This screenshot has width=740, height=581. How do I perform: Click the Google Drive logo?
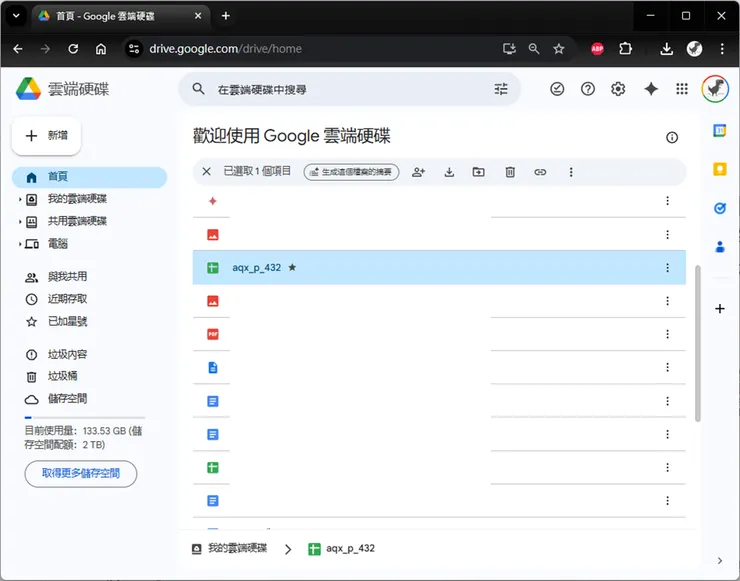point(28,89)
